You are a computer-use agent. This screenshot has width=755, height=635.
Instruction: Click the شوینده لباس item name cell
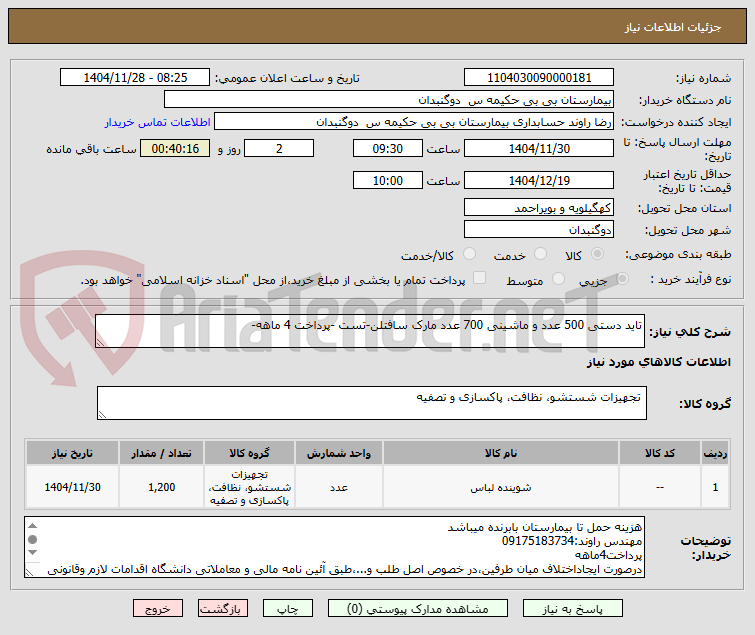(x=501, y=487)
